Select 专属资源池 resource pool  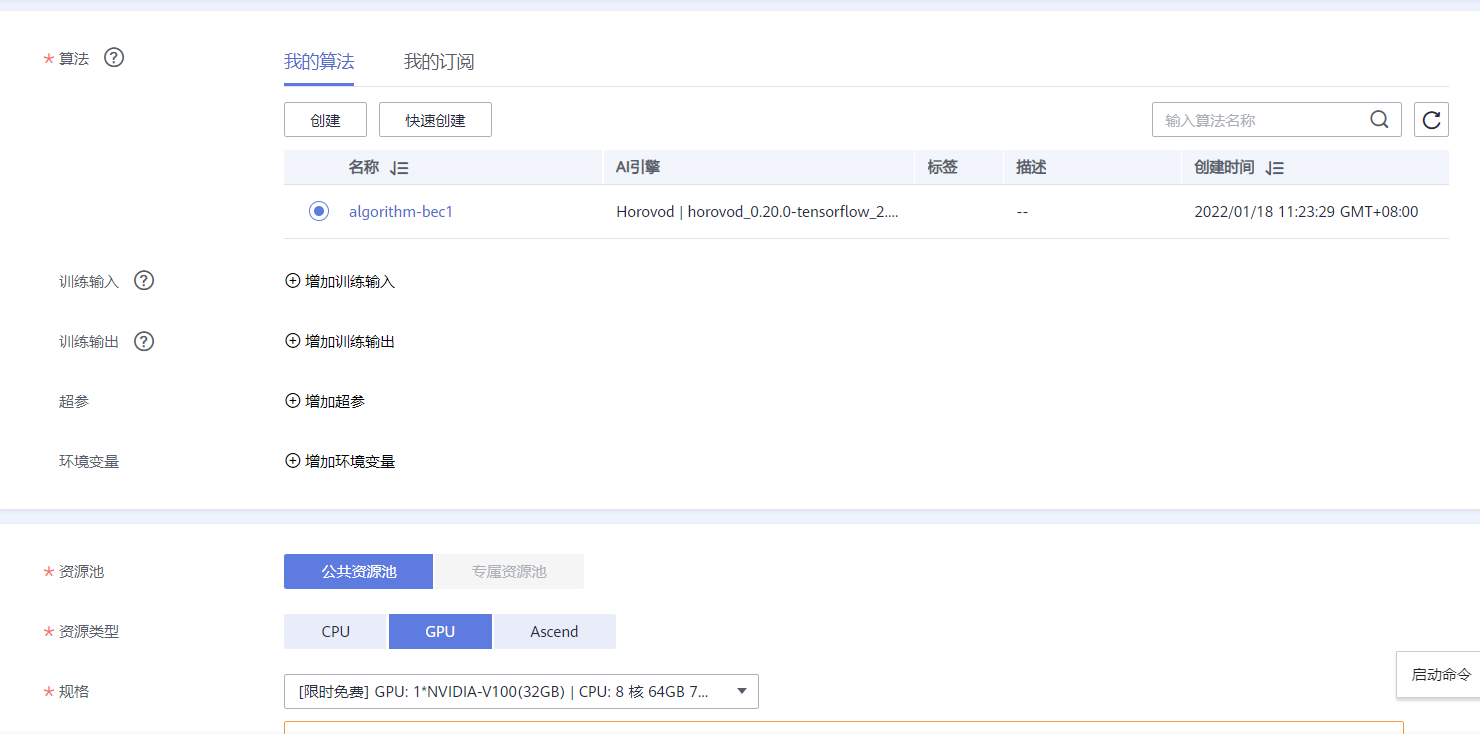(x=509, y=572)
